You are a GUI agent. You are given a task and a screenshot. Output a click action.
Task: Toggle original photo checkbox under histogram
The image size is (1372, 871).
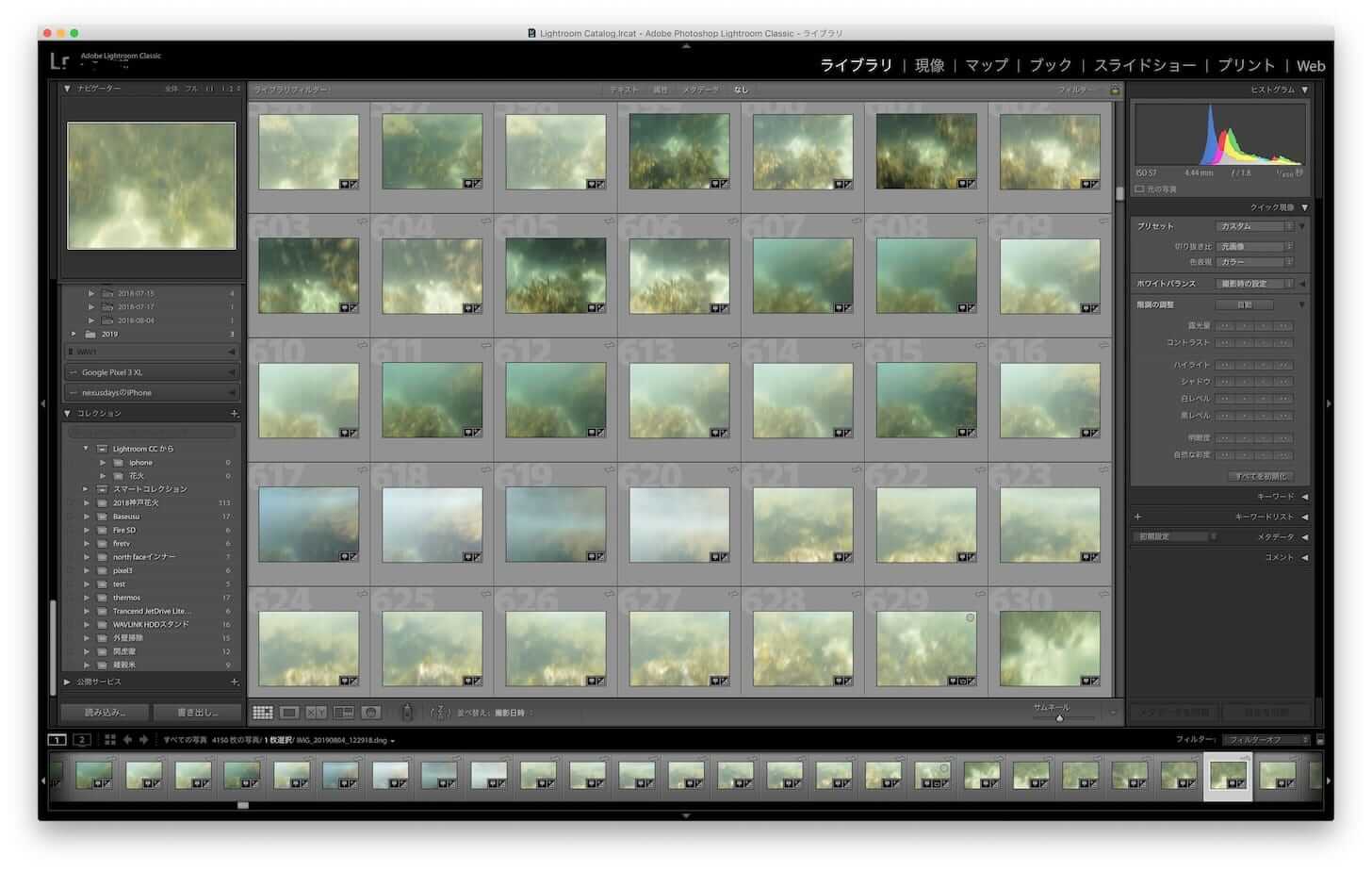click(x=1139, y=189)
